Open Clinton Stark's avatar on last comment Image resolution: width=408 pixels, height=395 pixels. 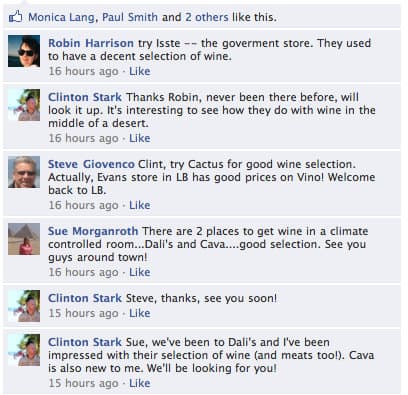click(x=24, y=350)
